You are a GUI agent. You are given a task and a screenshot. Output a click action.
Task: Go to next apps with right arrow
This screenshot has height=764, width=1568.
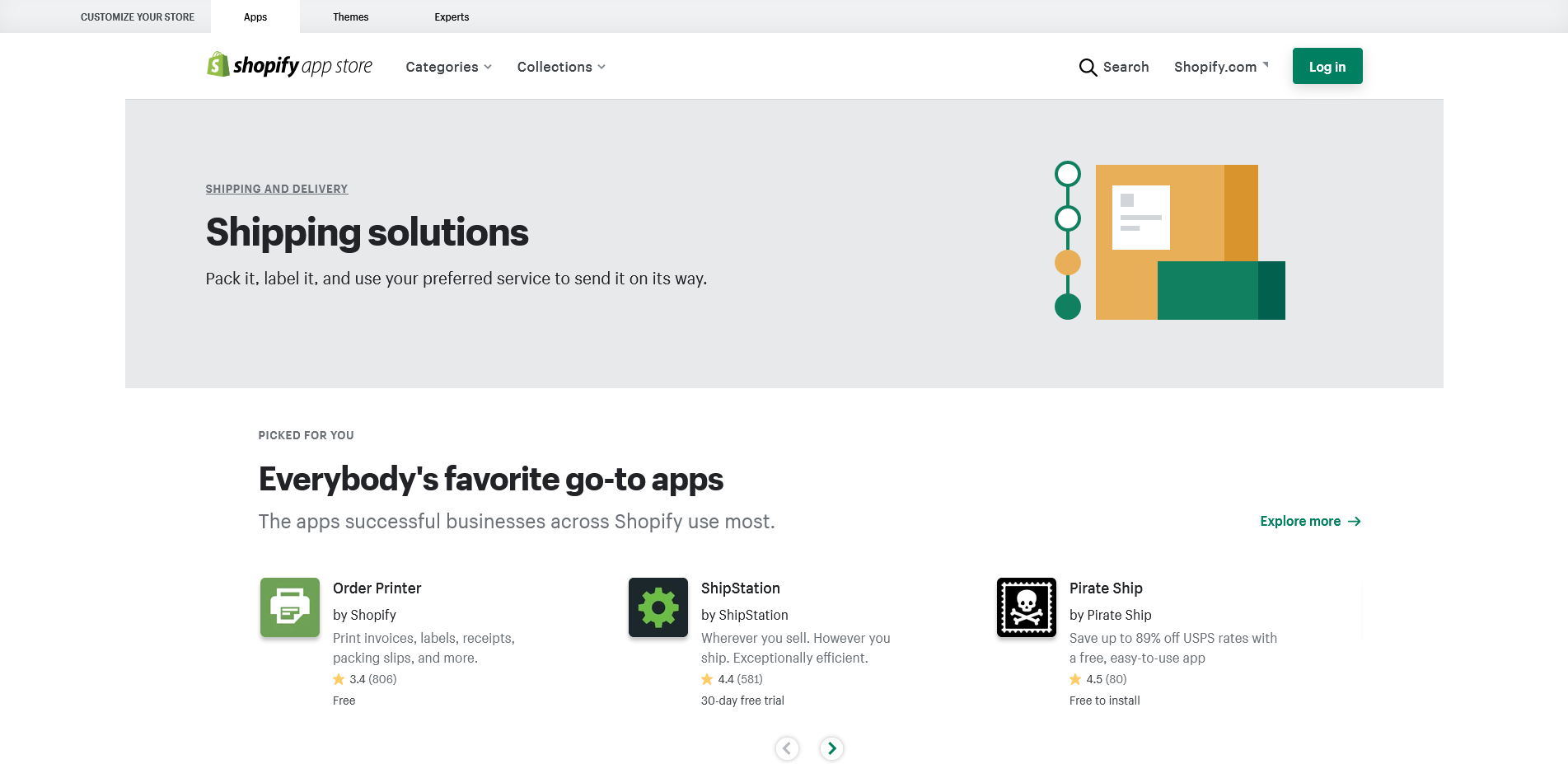click(831, 748)
